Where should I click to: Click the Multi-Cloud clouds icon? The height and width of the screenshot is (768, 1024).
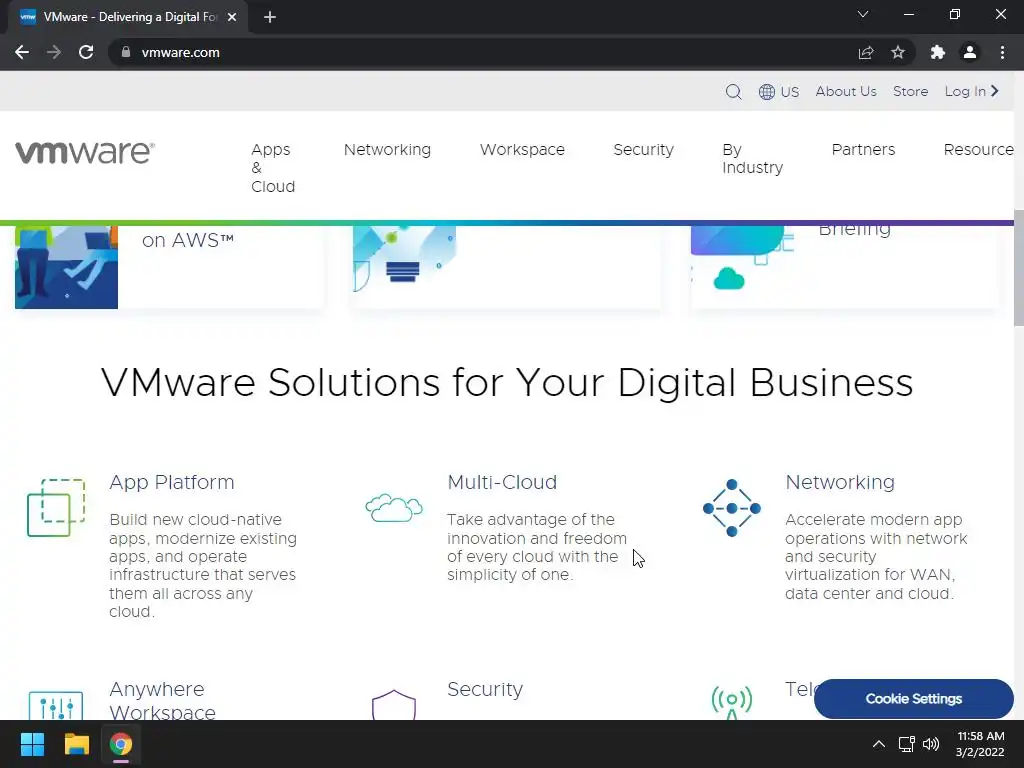pos(394,508)
